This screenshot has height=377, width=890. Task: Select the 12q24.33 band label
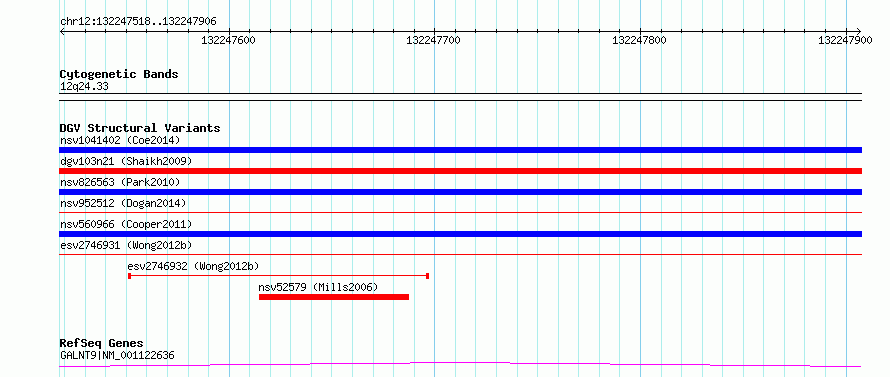click(84, 87)
